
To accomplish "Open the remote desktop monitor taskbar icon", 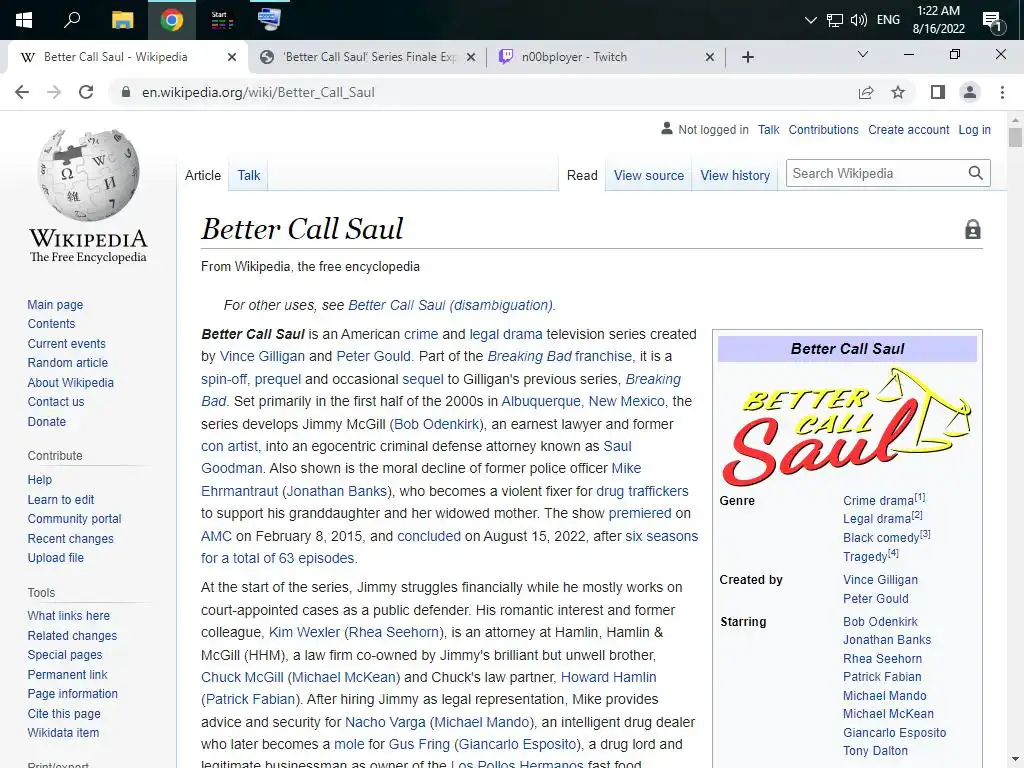I will (x=269, y=20).
